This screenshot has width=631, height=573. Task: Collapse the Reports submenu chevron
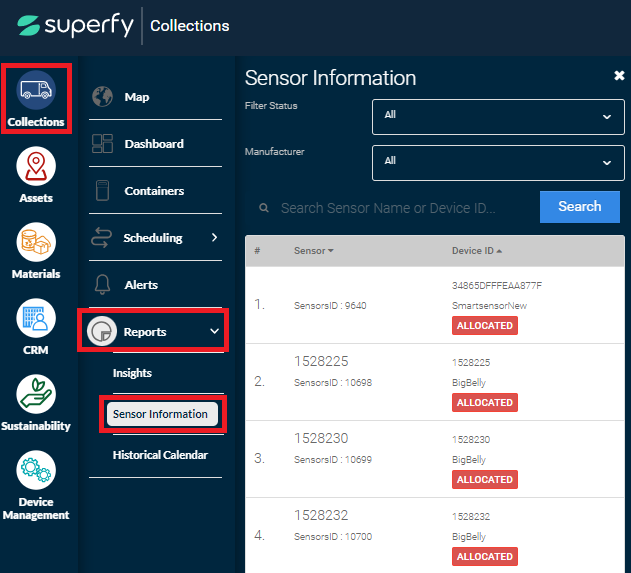[214, 331]
